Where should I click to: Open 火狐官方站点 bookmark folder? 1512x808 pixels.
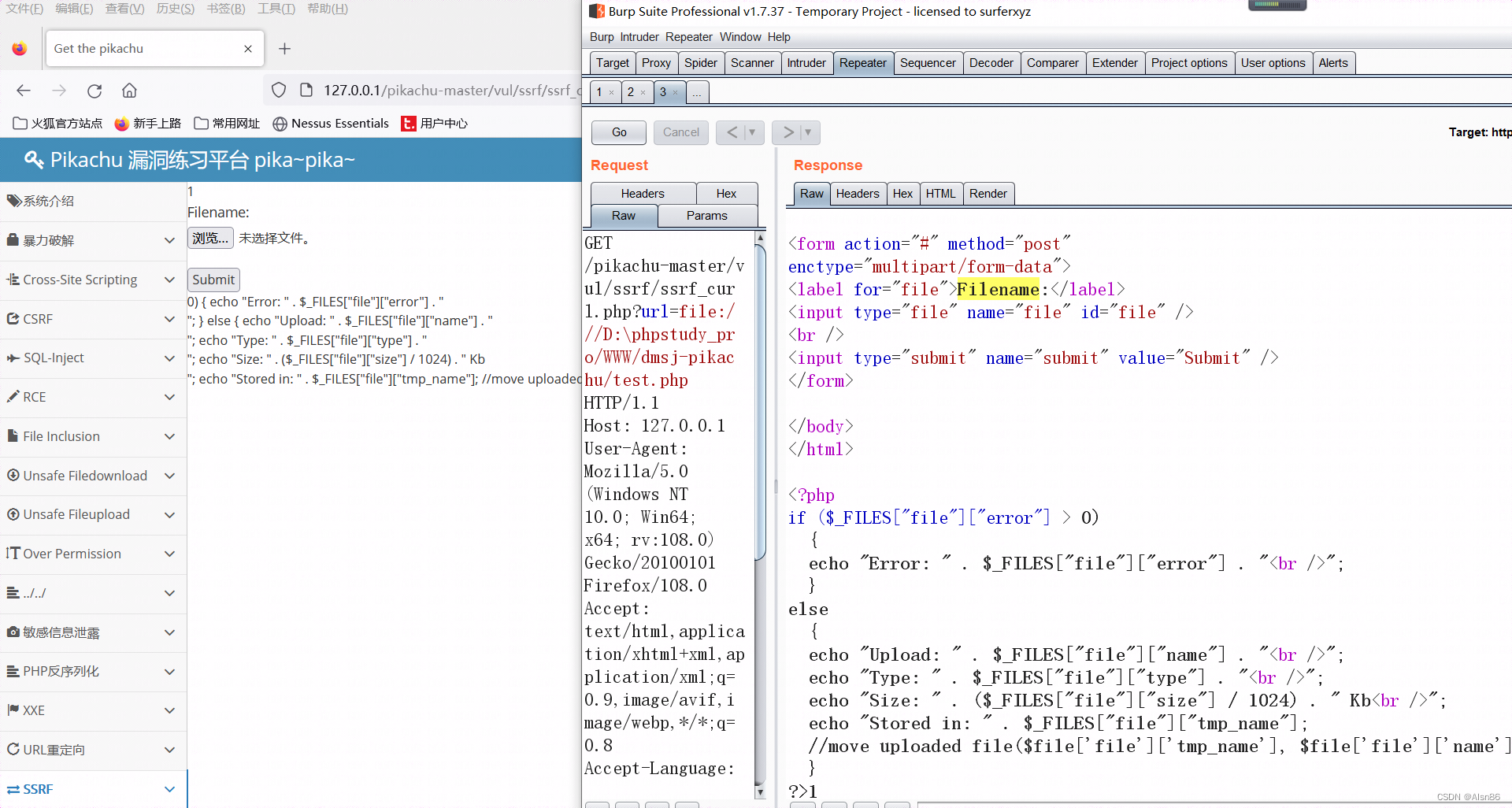(x=58, y=124)
